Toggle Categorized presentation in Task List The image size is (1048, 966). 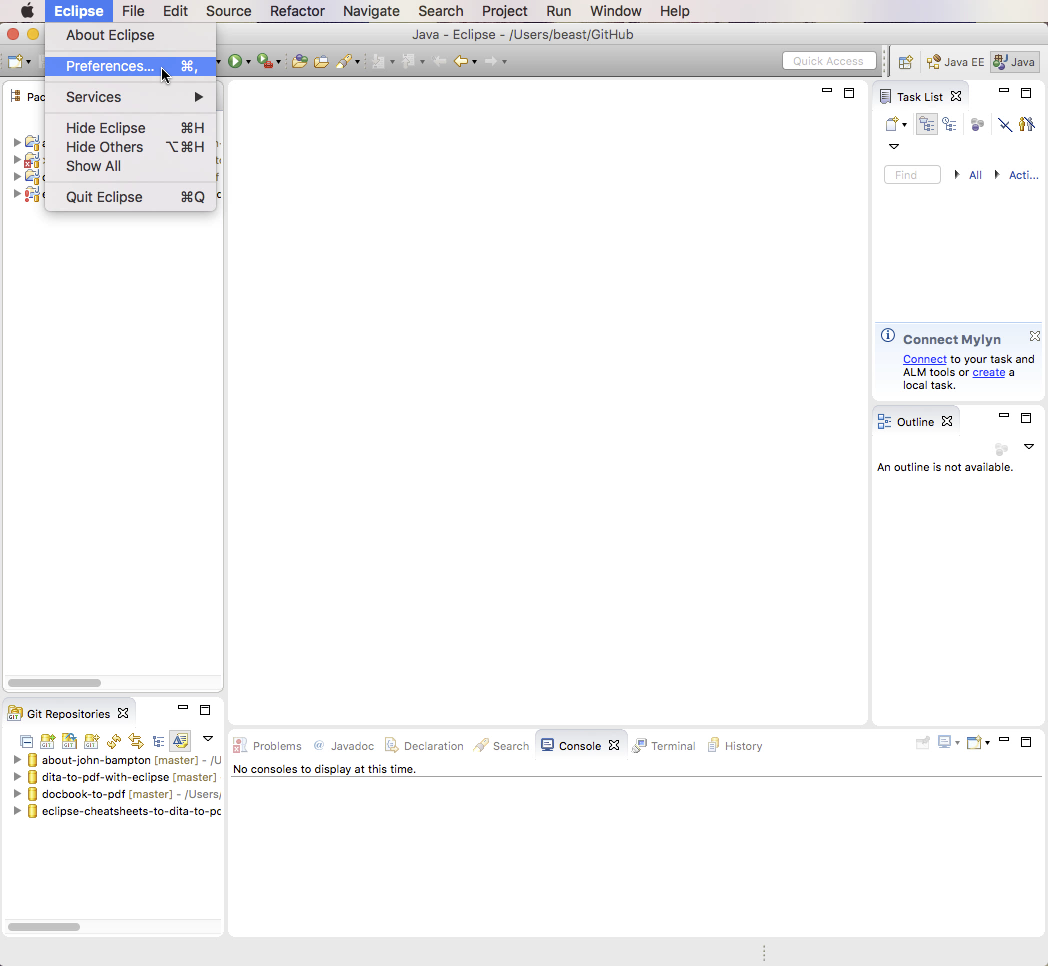click(926, 124)
